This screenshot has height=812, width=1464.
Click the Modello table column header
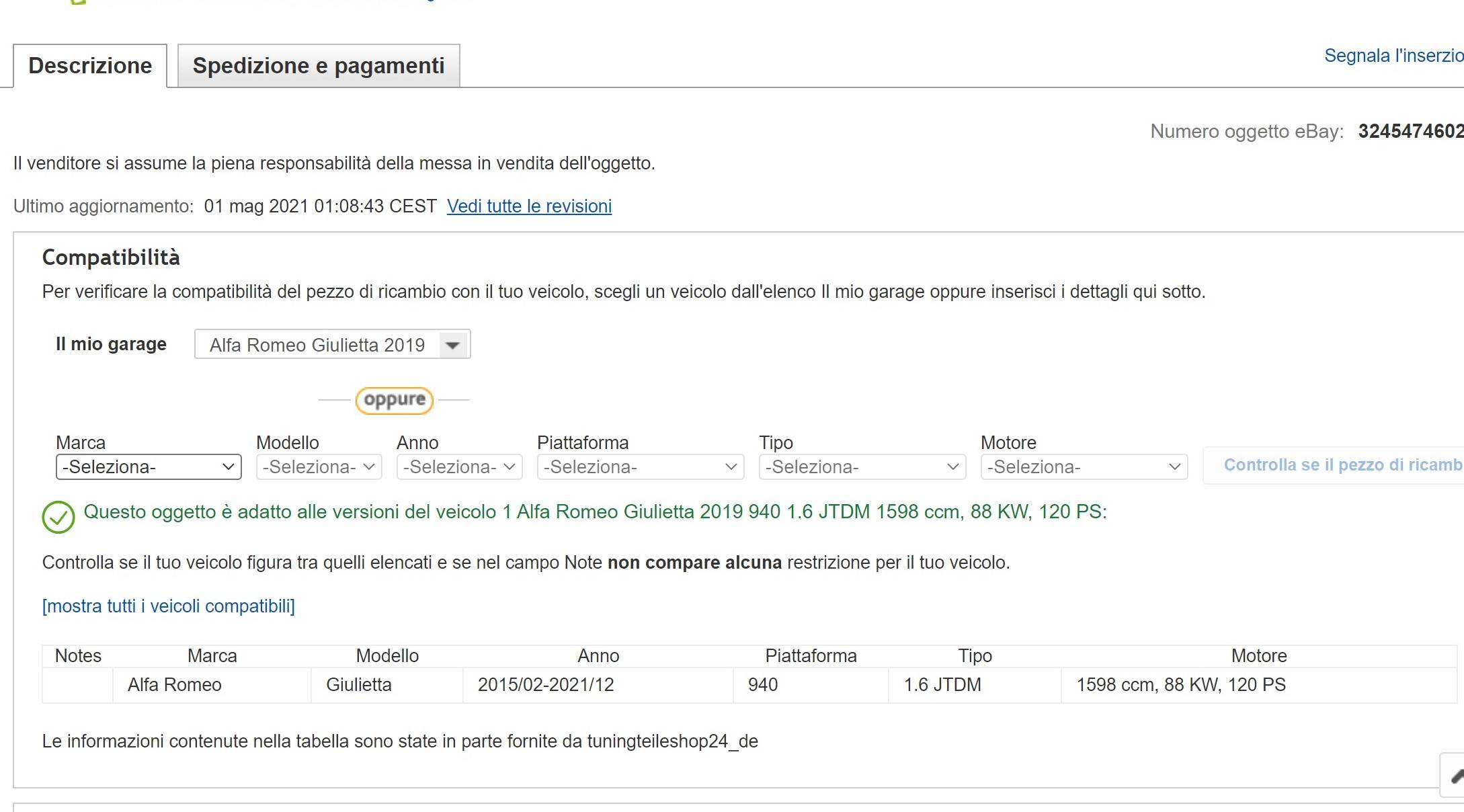coord(387,655)
